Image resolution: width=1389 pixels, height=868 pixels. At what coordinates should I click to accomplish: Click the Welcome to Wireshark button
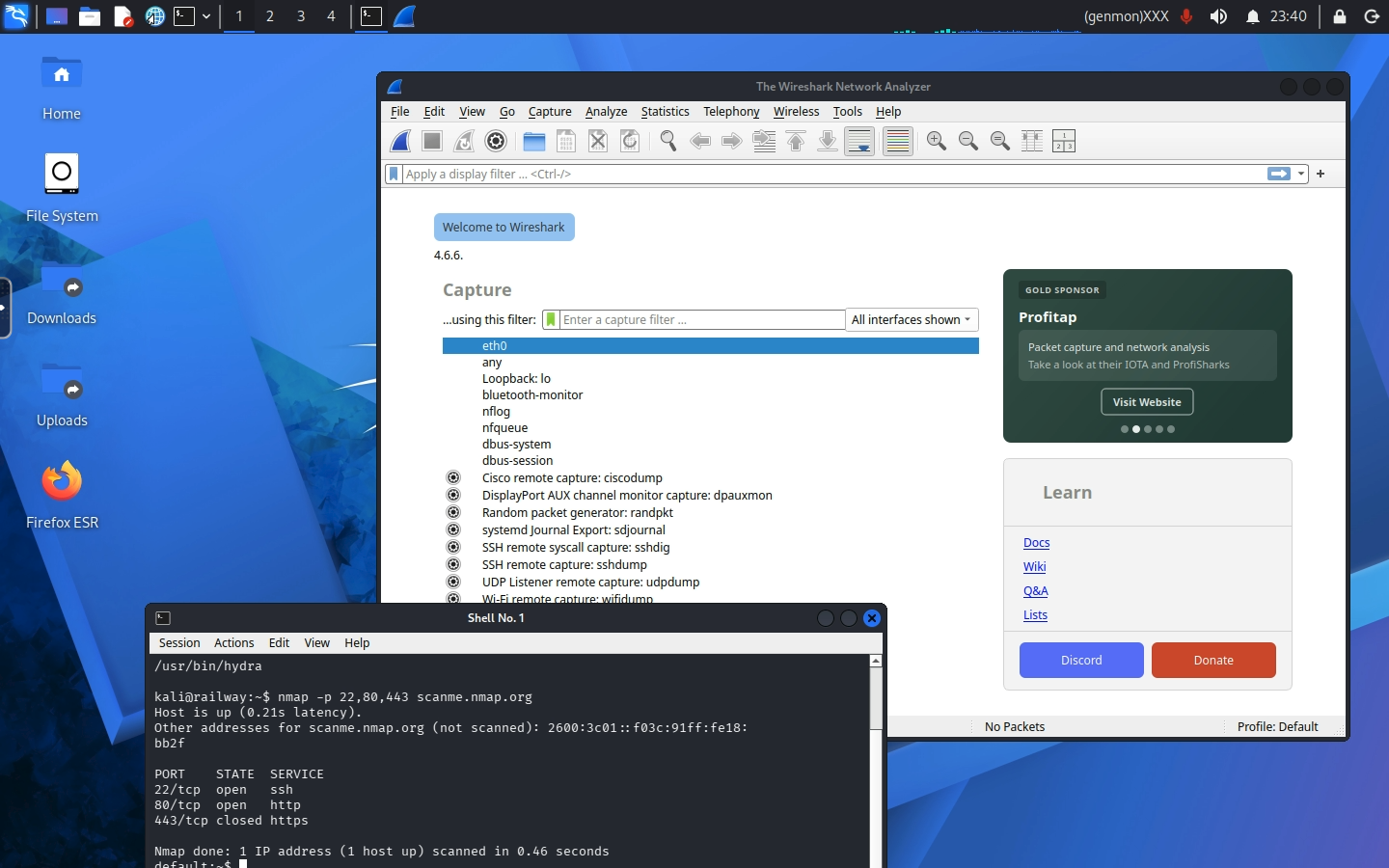[x=504, y=228]
